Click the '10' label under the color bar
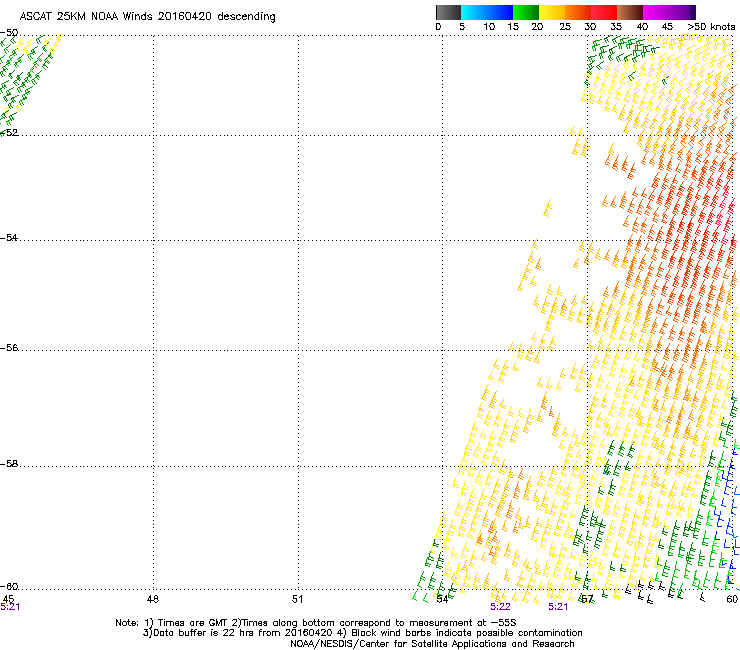This screenshot has width=740, height=650. pyautogui.click(x=489, y=27)
